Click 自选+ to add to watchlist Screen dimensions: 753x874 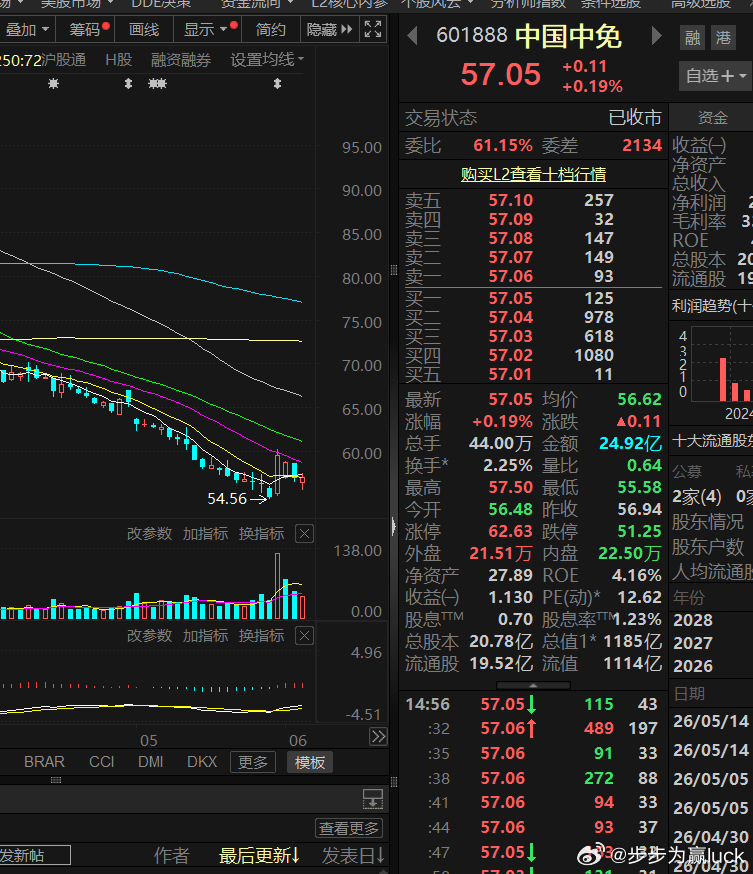click(709, 76)
